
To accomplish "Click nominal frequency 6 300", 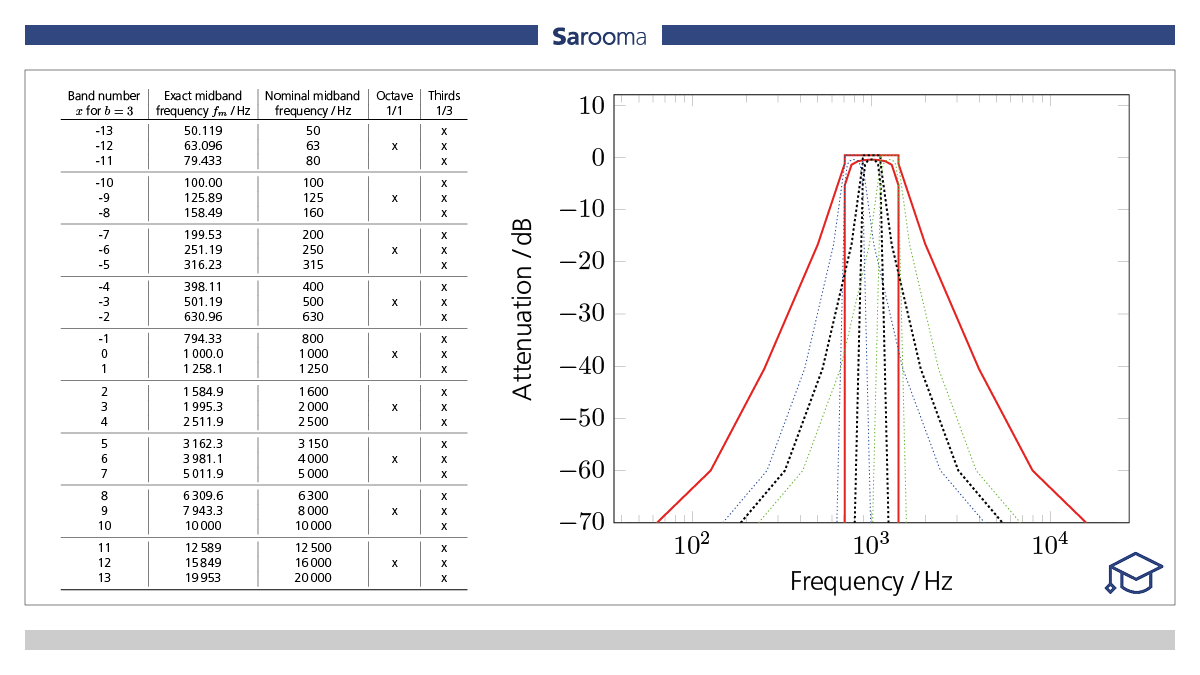I will [313, 496].
